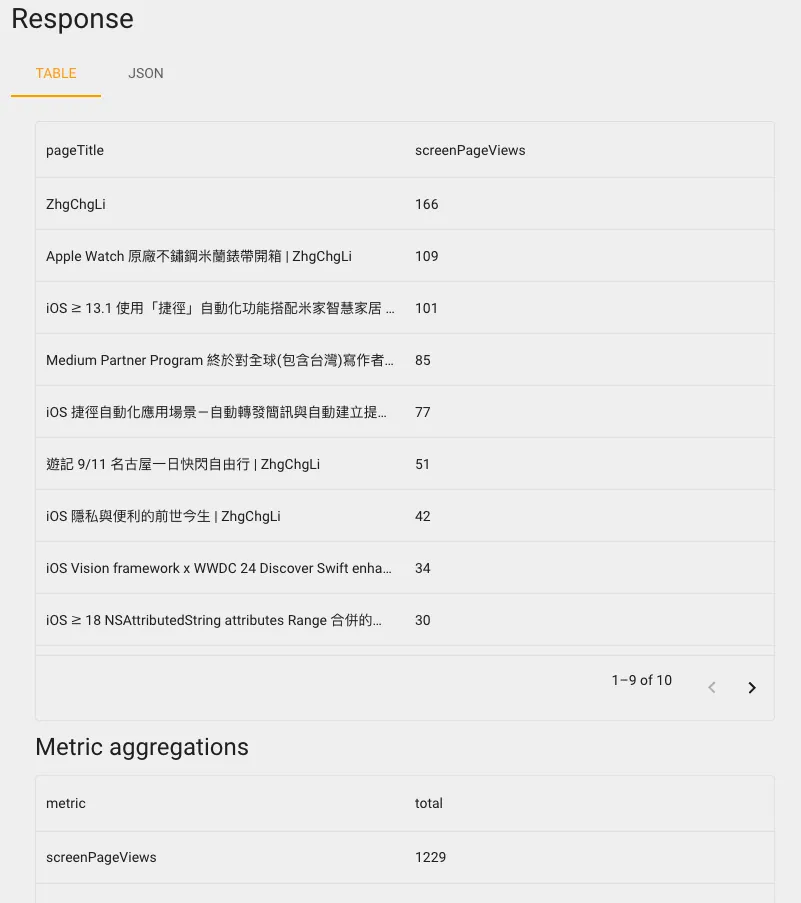
Task: Click the 166 page views cell
Action: point(427,204)
